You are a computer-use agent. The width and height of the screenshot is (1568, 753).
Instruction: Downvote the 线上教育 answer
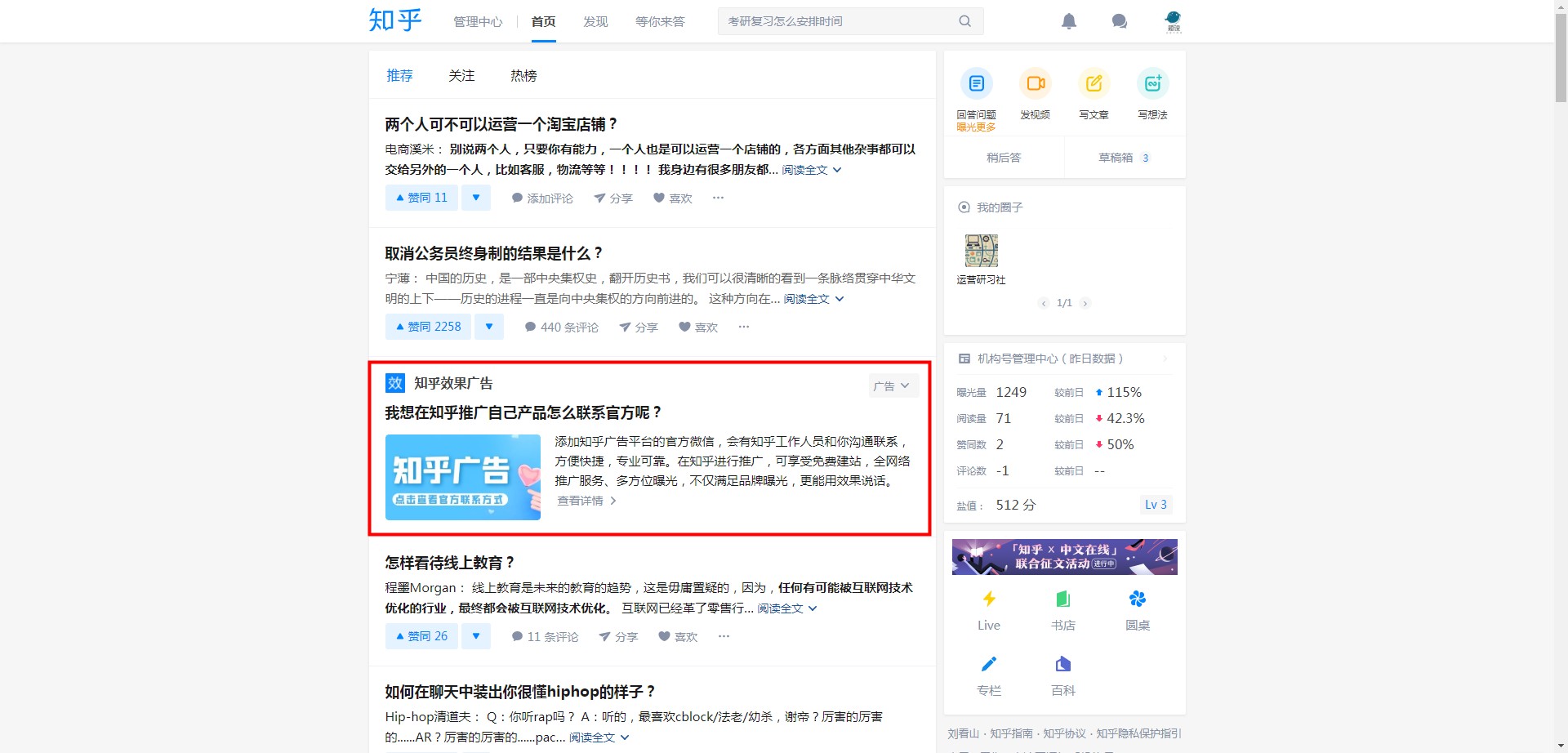coord(476,636)
